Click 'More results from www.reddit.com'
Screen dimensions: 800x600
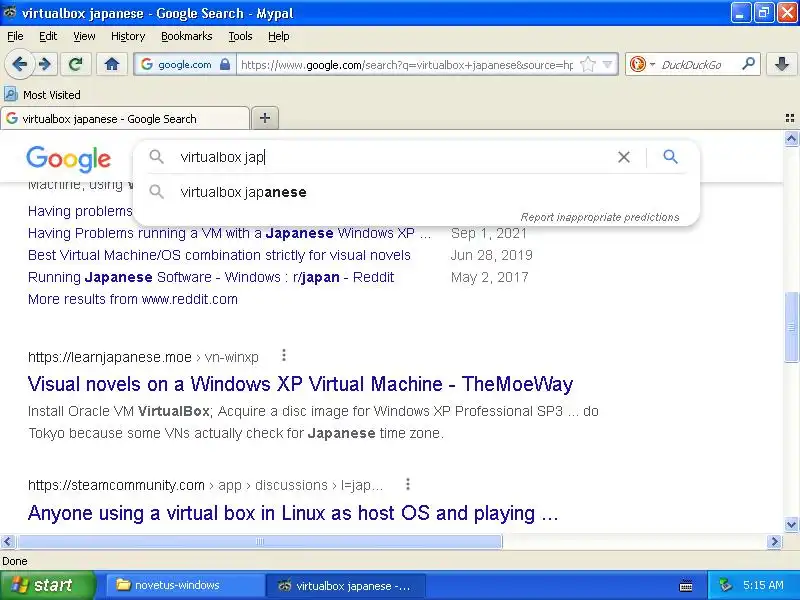point(133,299)
